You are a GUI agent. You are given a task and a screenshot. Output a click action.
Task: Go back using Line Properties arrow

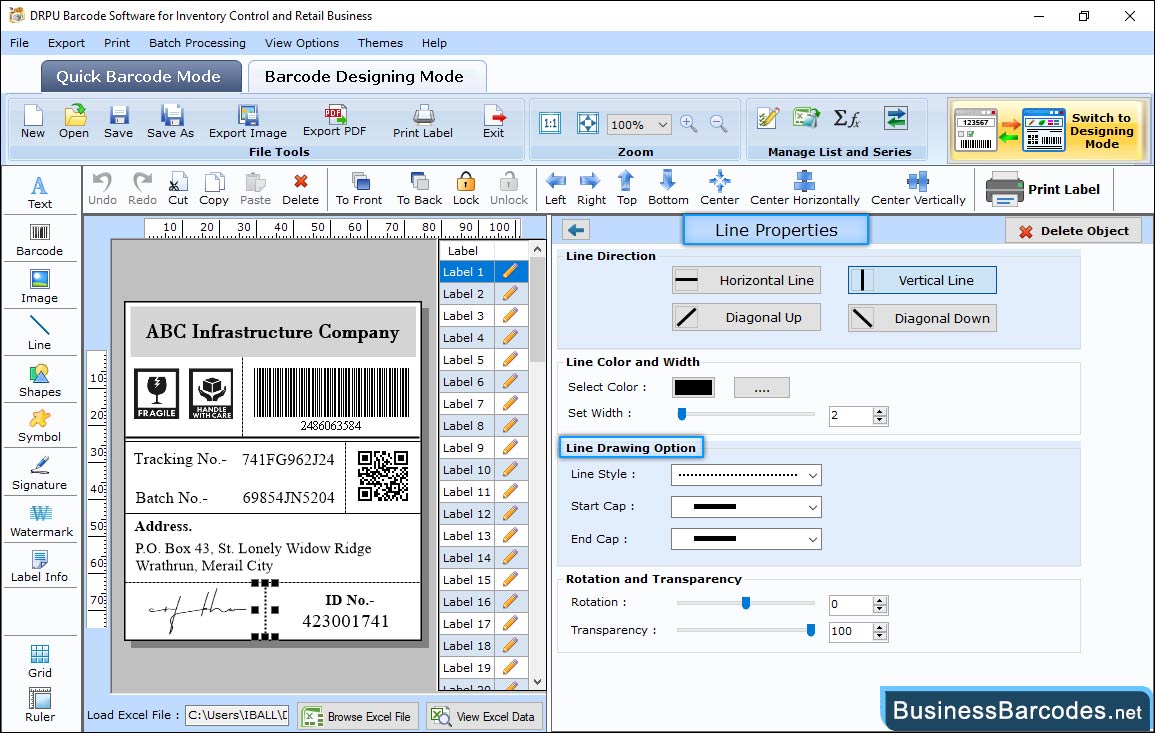tap(576, 231)
